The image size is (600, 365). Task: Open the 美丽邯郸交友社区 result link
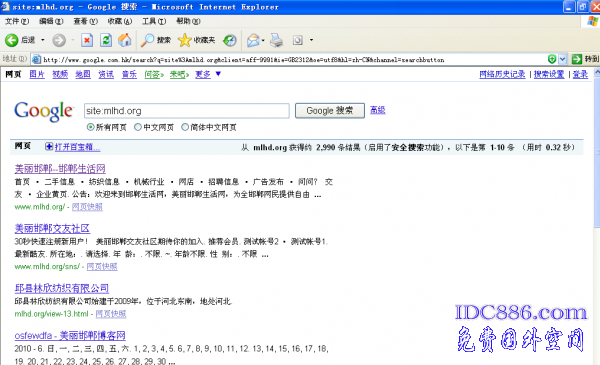pyautogui.click(x=52, y=228)
